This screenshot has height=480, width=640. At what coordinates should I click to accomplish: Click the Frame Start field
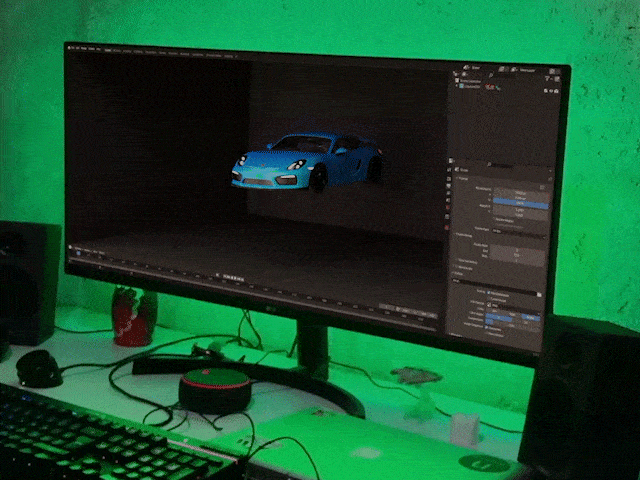coord(517,250)
